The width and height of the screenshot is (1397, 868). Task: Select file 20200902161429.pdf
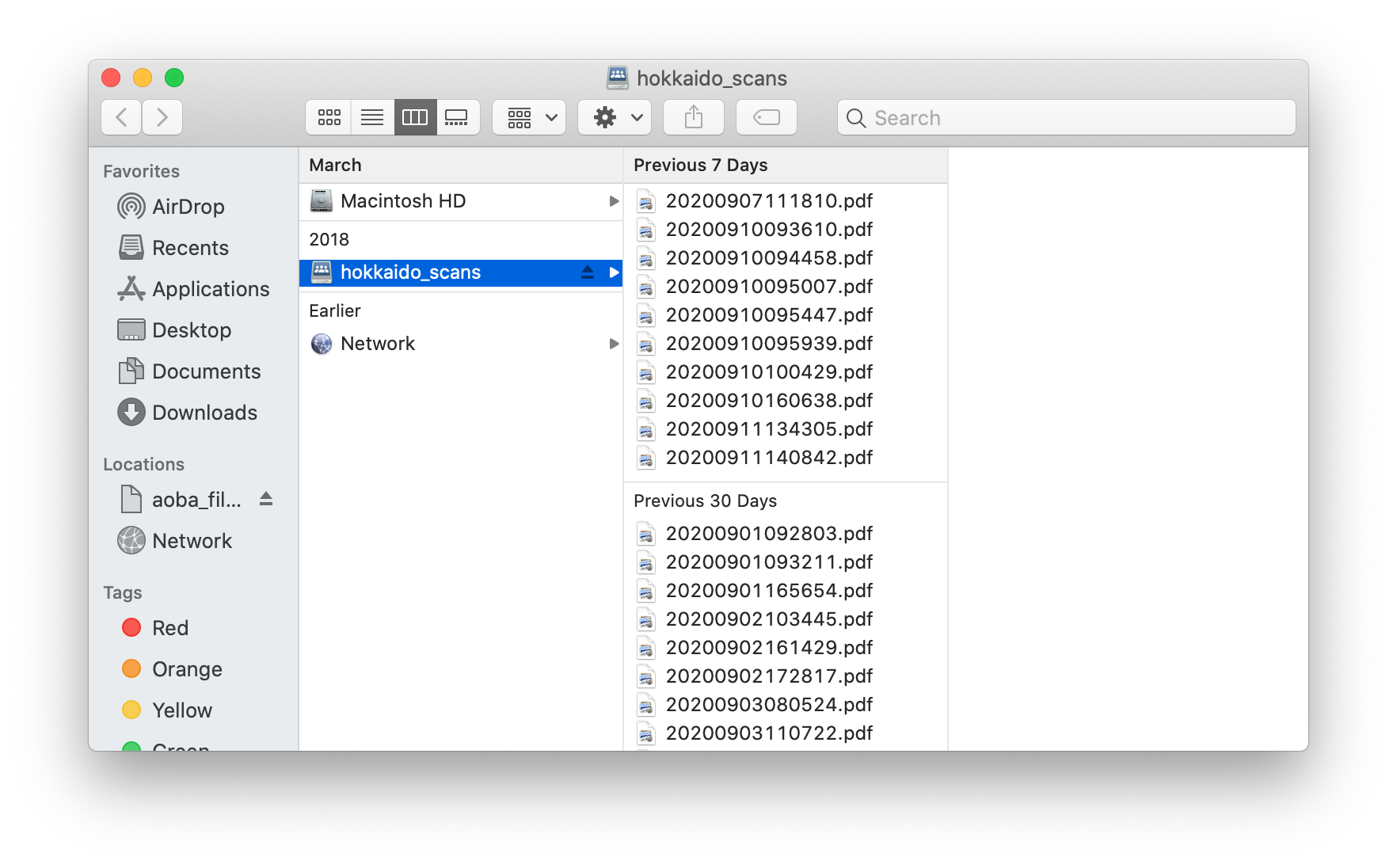(x=768, y=648)
